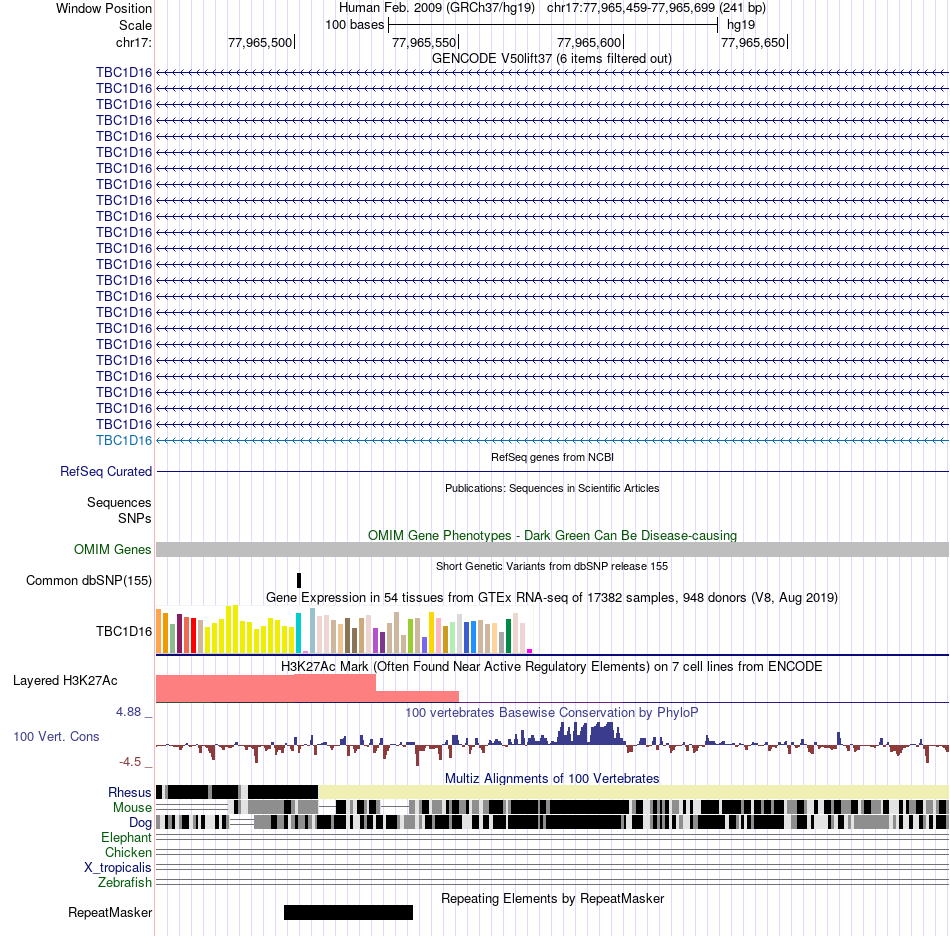Click the 4.88 upper axis value

point(128,712)
